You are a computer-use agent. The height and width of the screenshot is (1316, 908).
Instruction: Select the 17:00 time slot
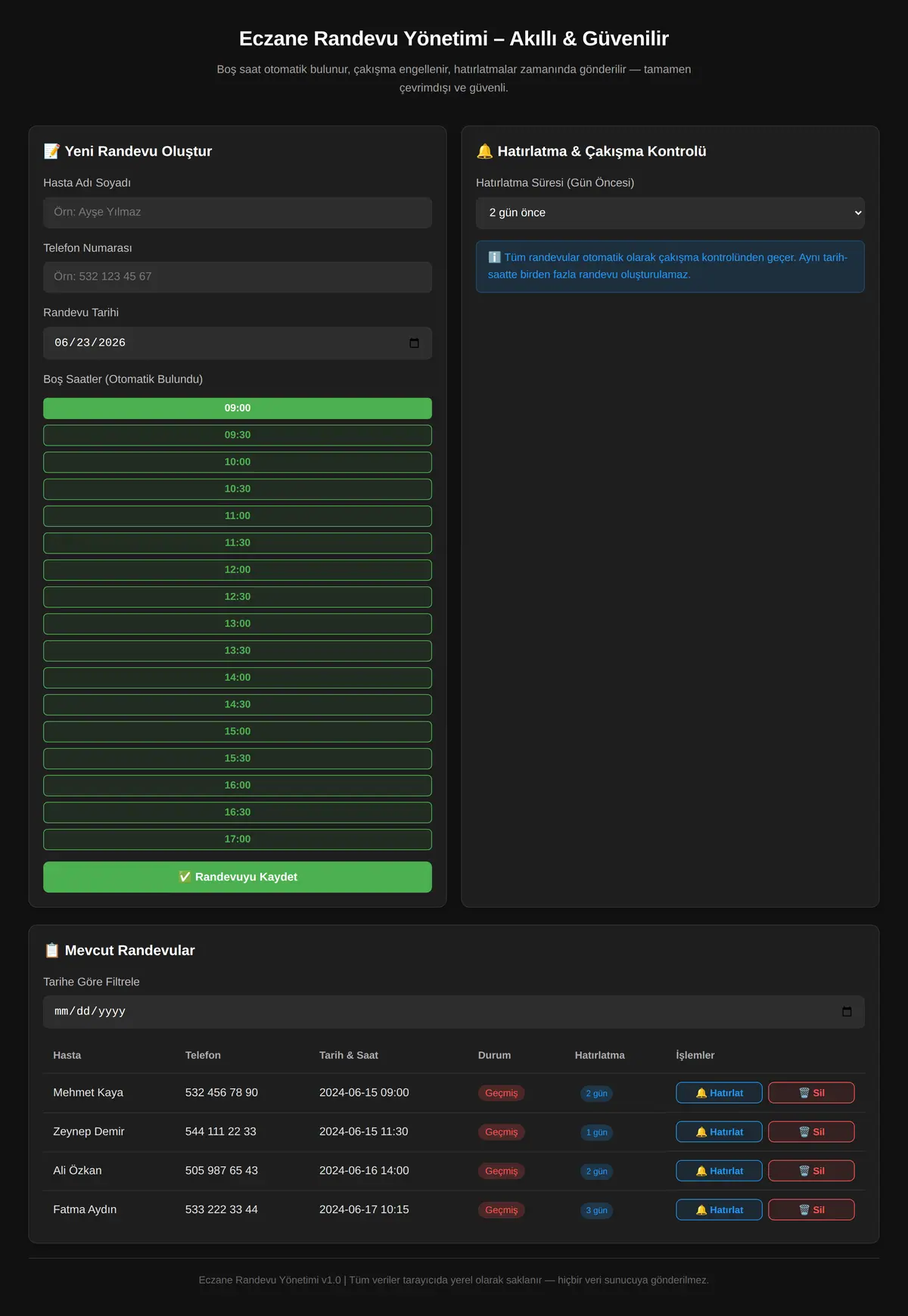point(238,840)
